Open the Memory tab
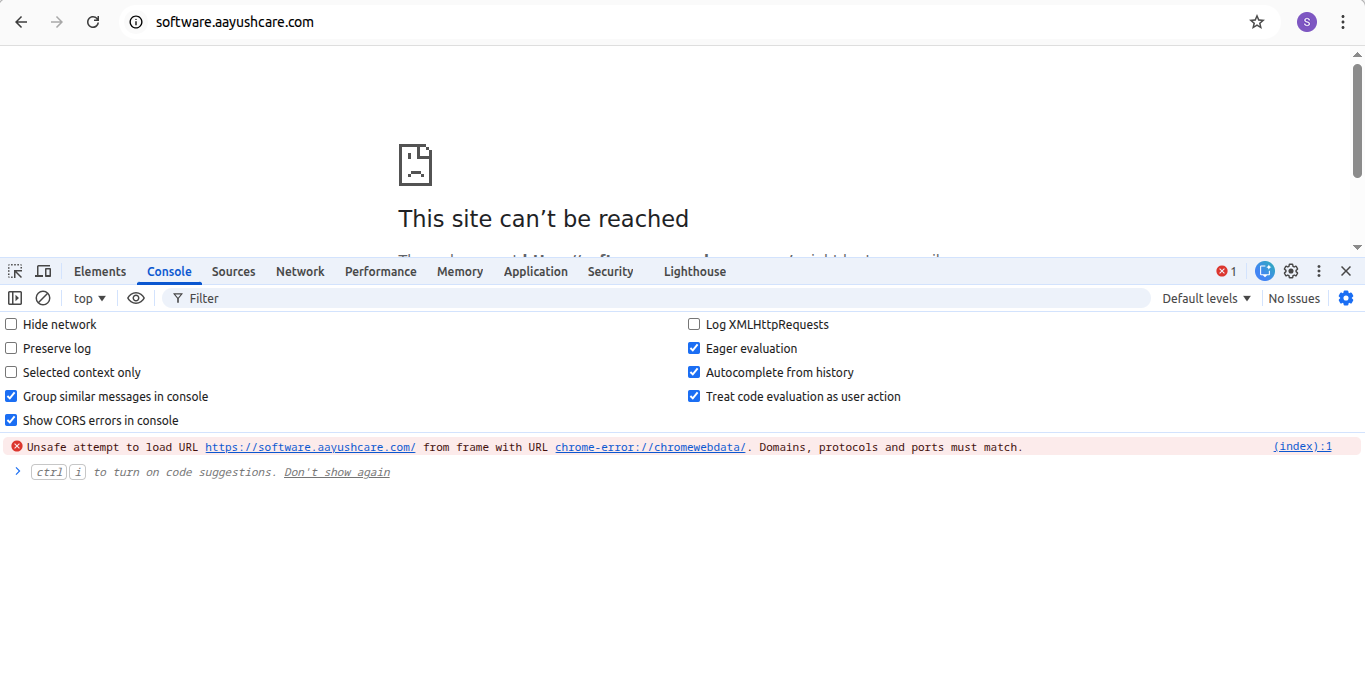This screenshot has height=698, width=1365. (x=460, y=271)
